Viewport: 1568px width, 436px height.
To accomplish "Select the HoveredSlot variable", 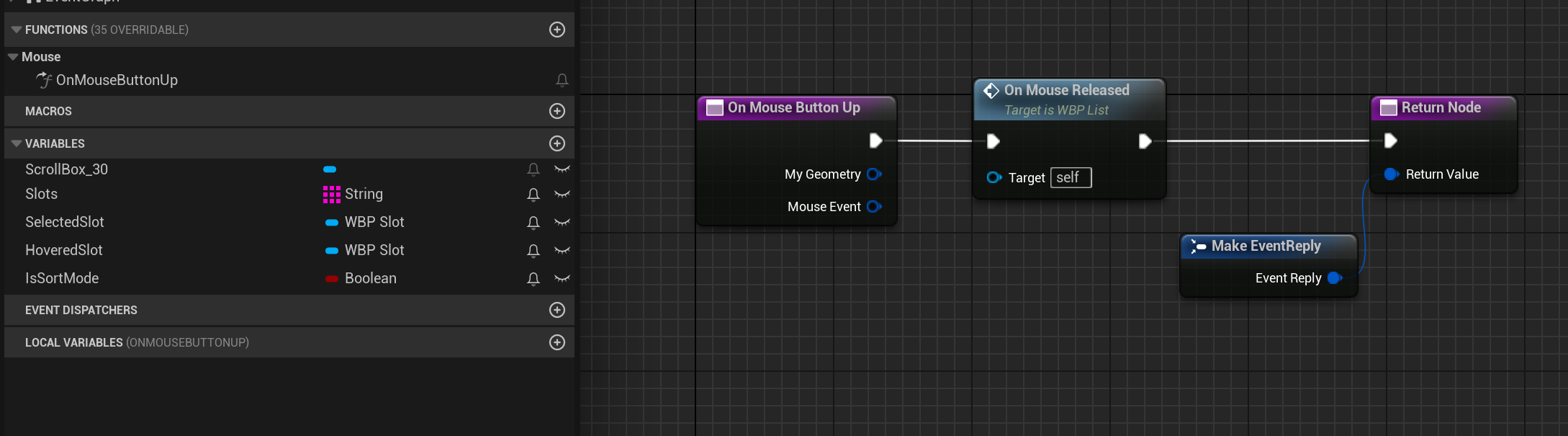I will (x=64, y=250).
